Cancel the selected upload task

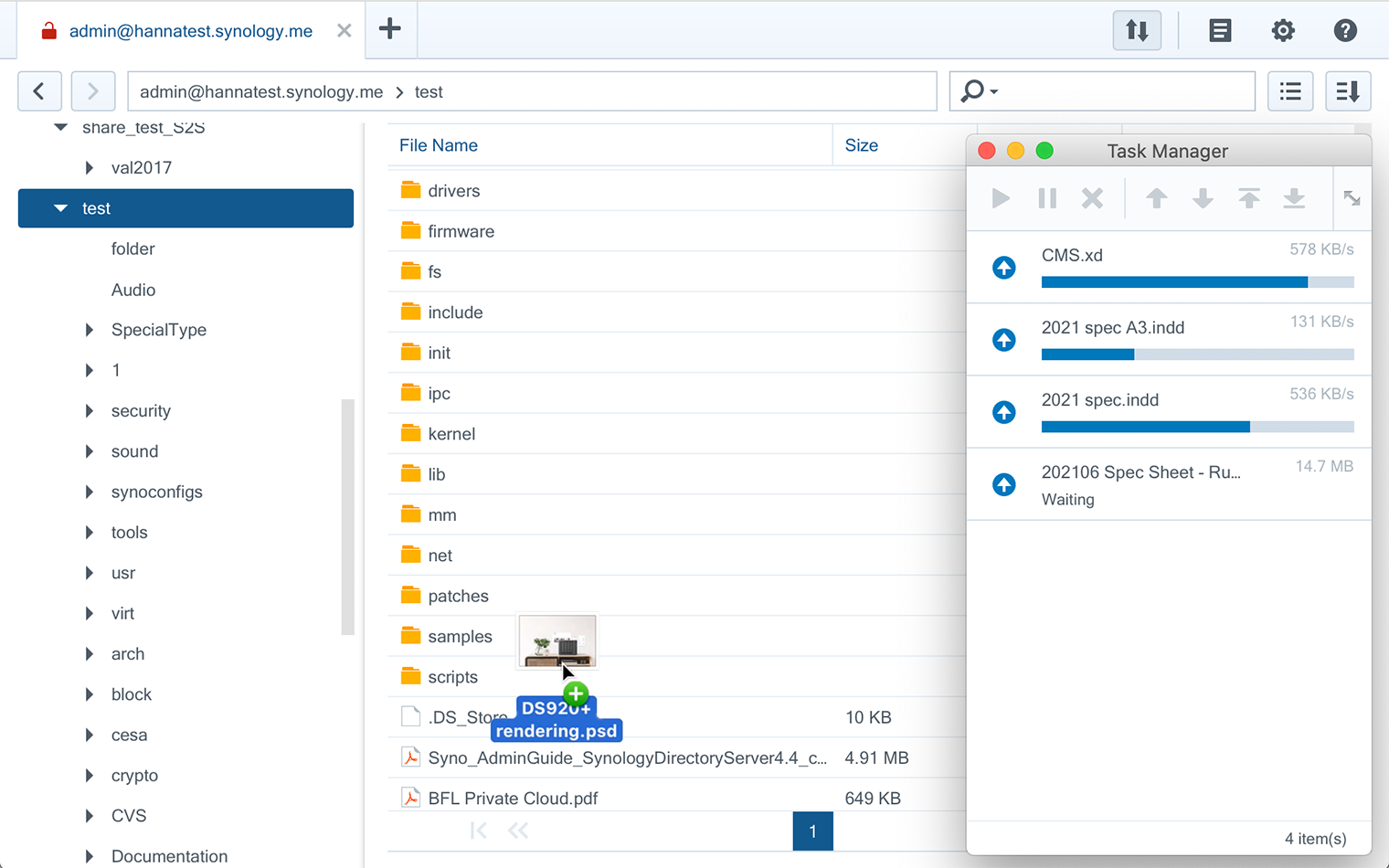1093,198
